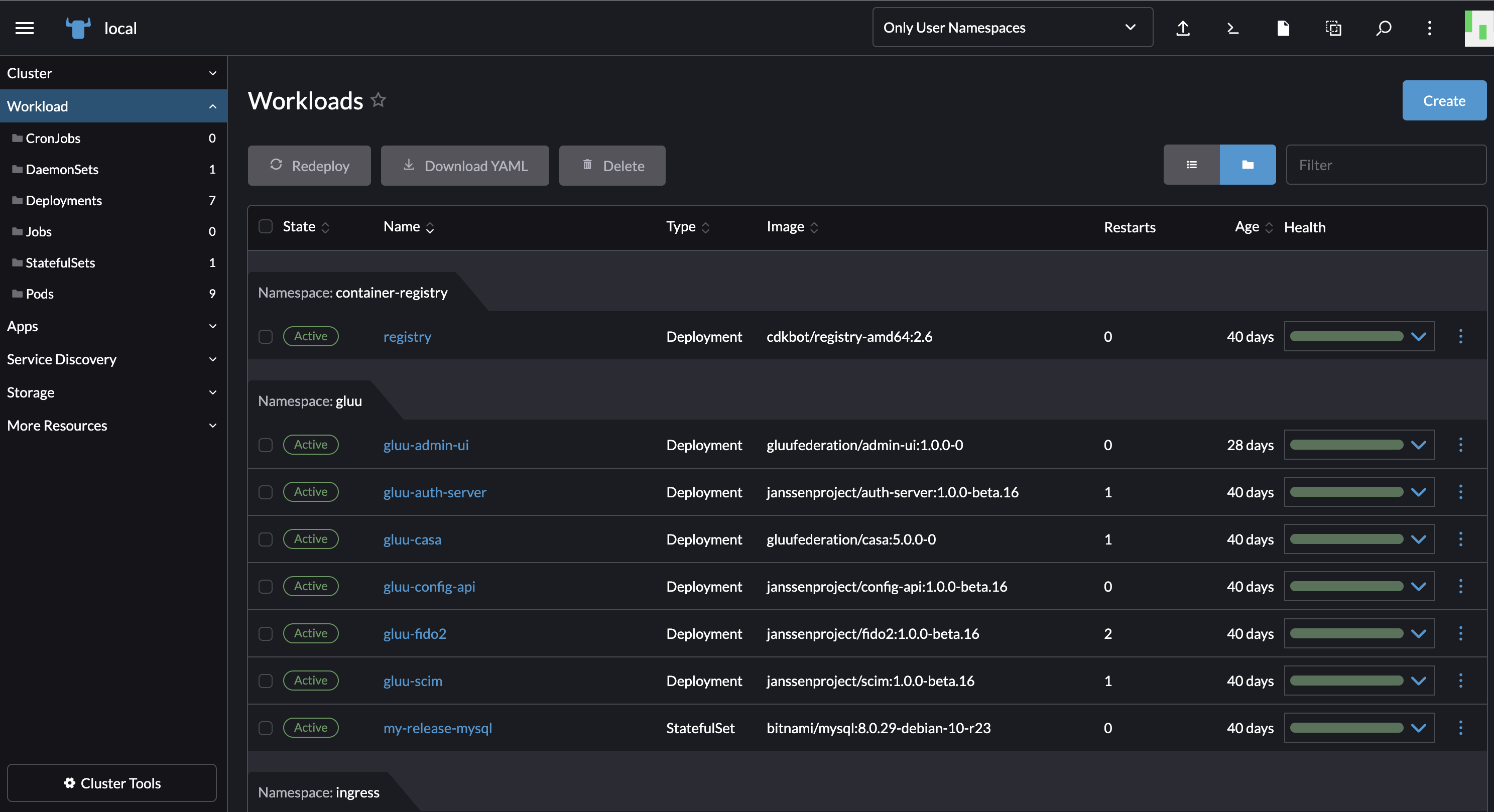Download the KubeConfig file icon
This screenshot has width=1494, height=812.
[1283, 28]
